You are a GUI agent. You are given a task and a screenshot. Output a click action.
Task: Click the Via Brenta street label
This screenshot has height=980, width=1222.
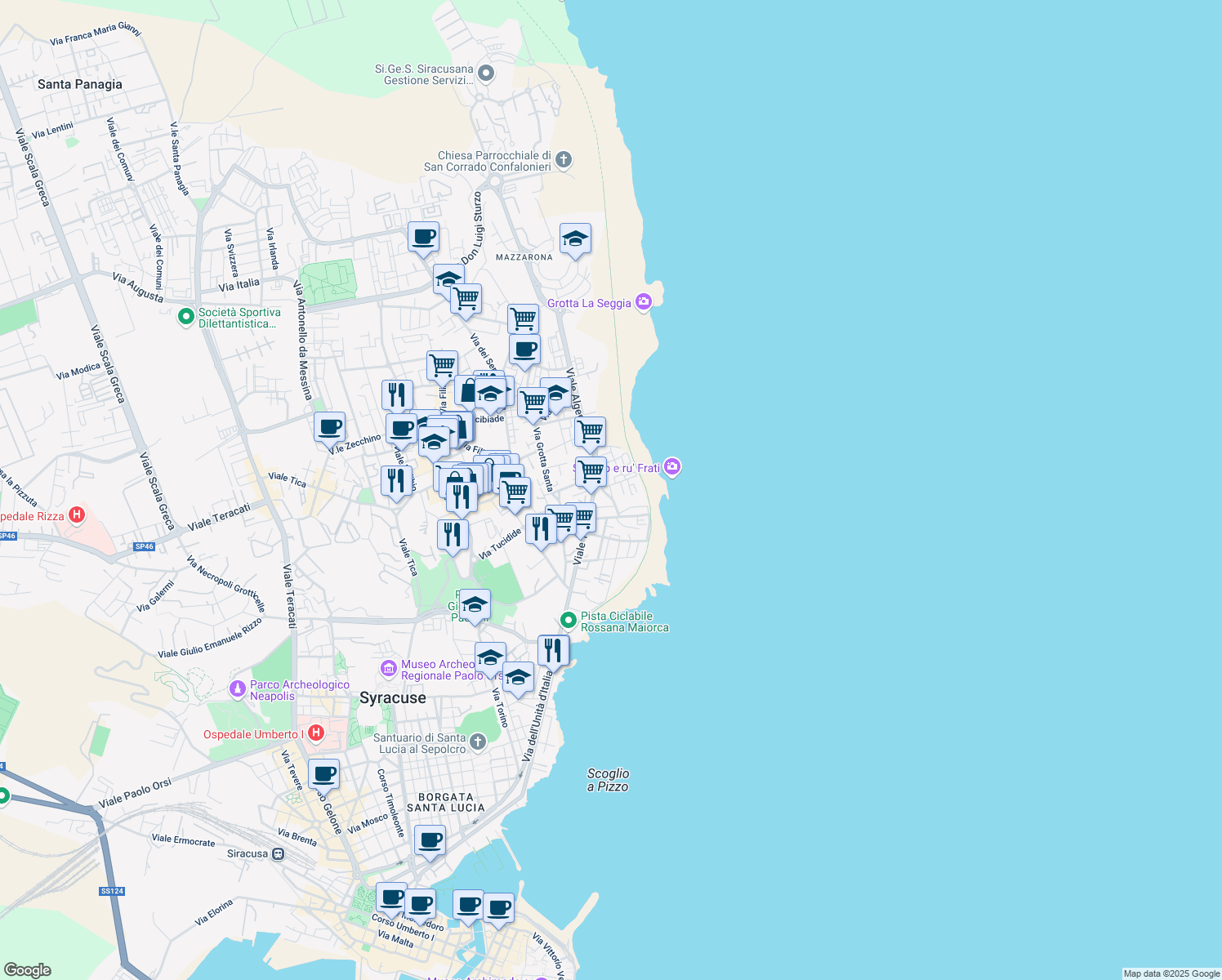click(297, 837)
